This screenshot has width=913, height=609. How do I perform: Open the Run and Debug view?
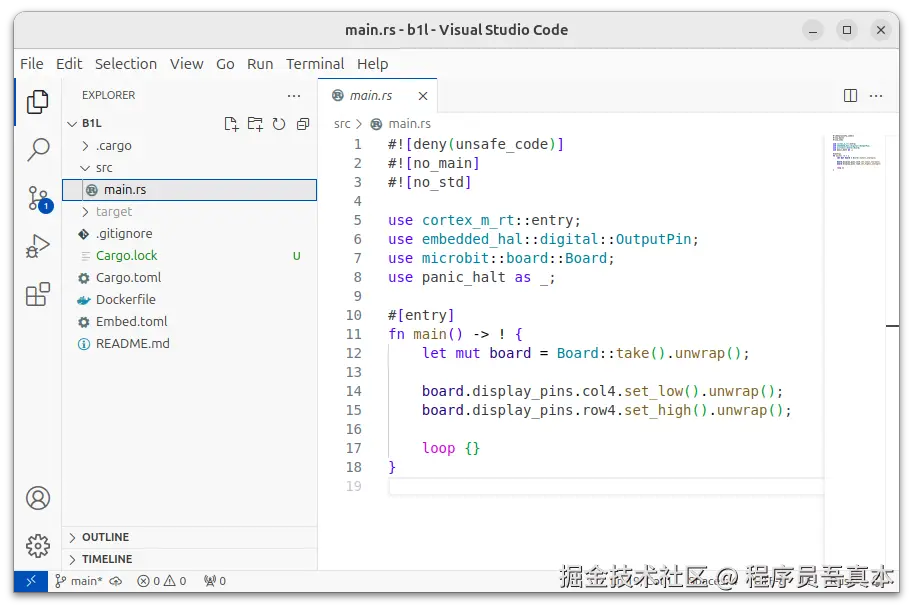[x=38, y=246]
